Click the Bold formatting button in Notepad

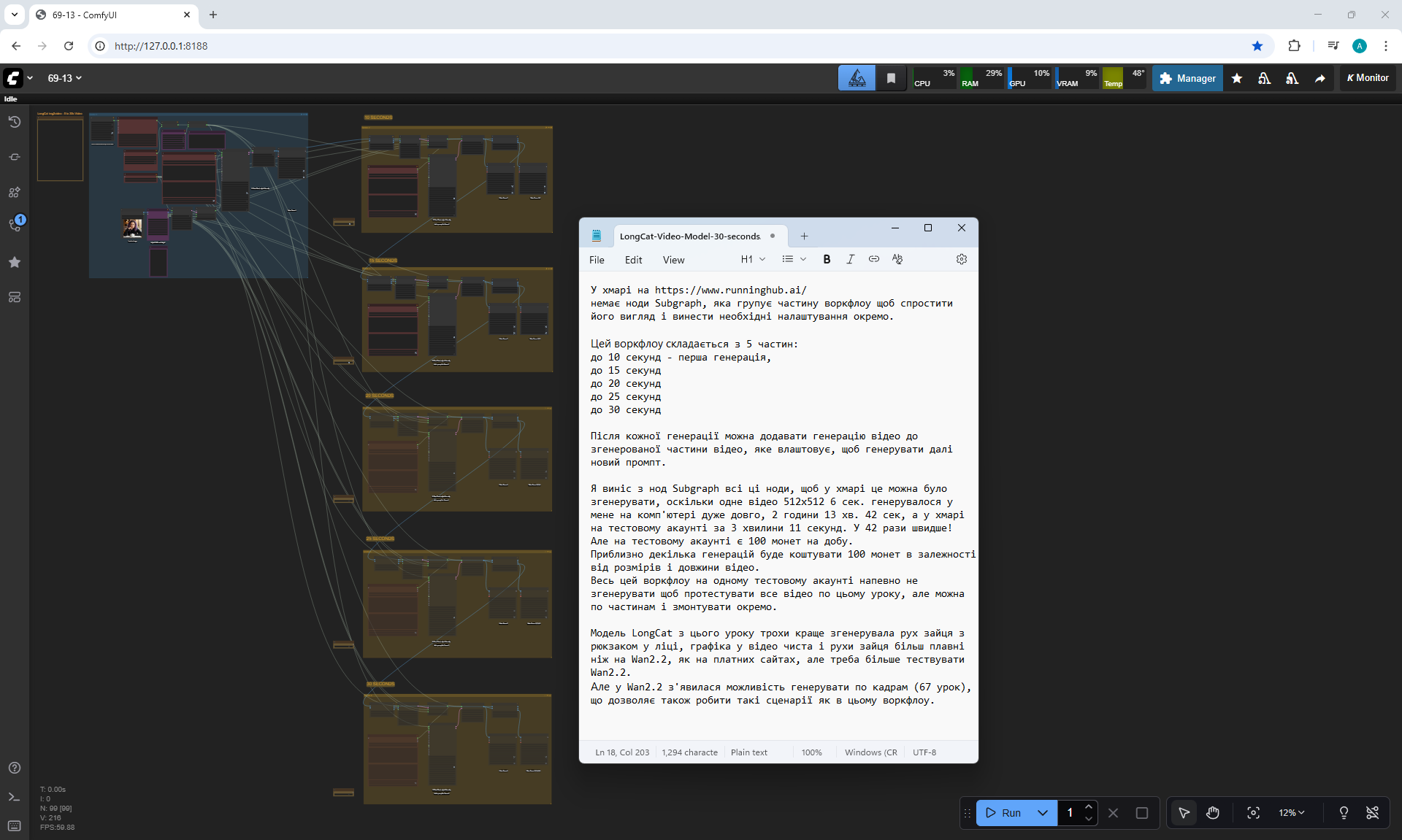click(x=827, y=259)
